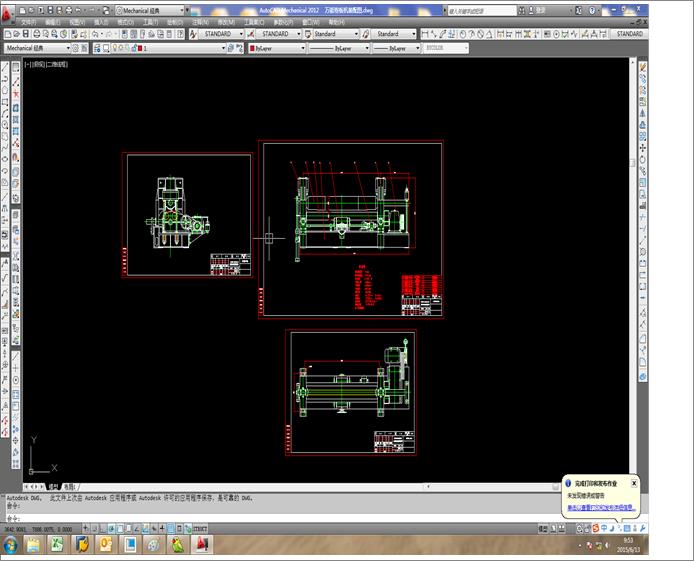The height and width of the screenshot is (561, 694).
Task: Open the Insert menu (插入)
Action: (x=101, y=22)
